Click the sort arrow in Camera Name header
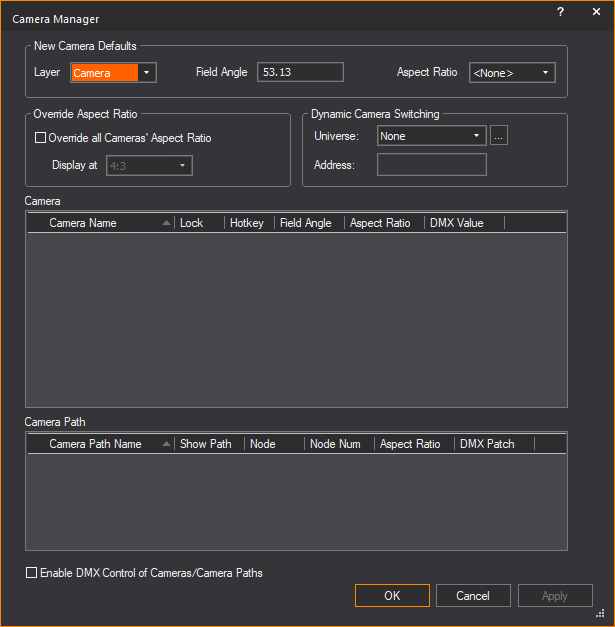The height and width of the screenshot is (627, 615). pos(166,223)
